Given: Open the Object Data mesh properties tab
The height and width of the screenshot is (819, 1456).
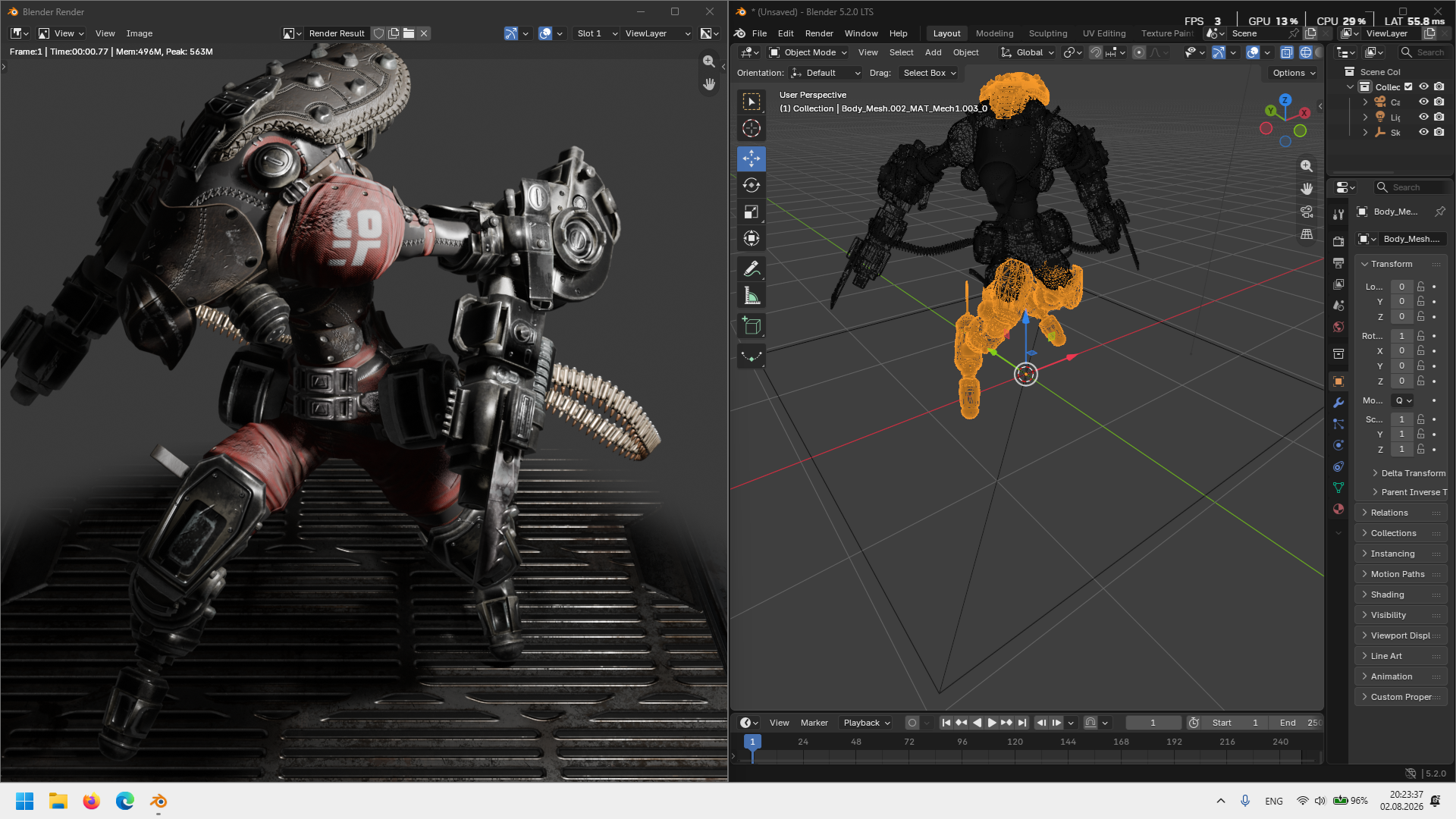Looking at the screenshot, I should (x=1338, y=488).
